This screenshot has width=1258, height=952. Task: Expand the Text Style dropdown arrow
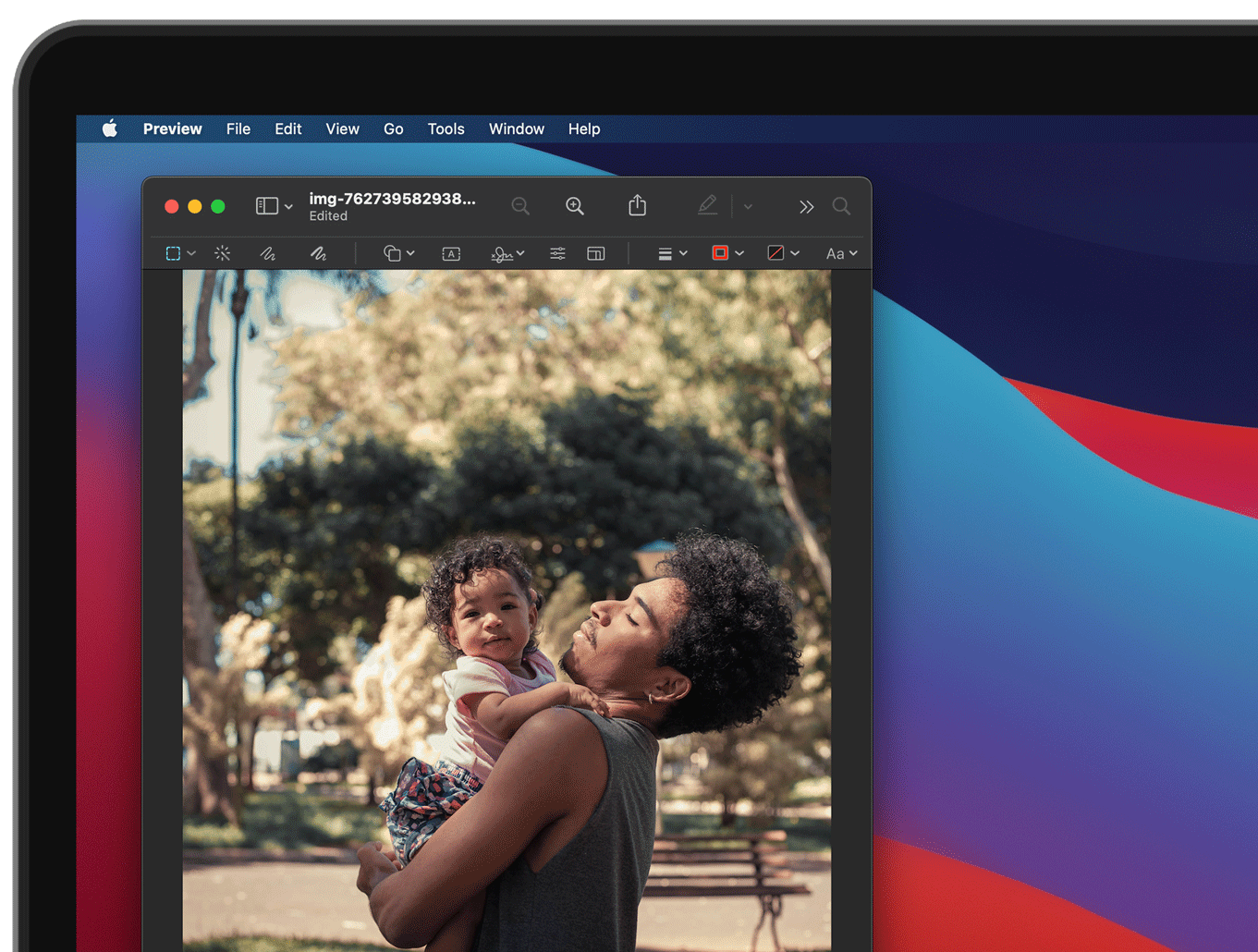853,253
